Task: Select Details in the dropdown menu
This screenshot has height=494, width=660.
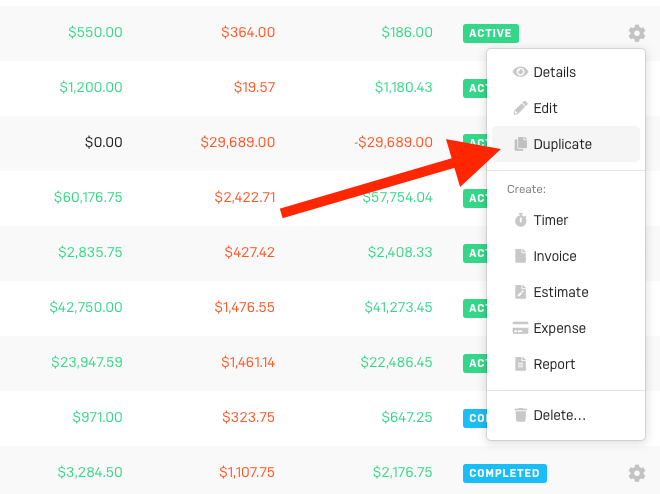Action: coord(554,72)
